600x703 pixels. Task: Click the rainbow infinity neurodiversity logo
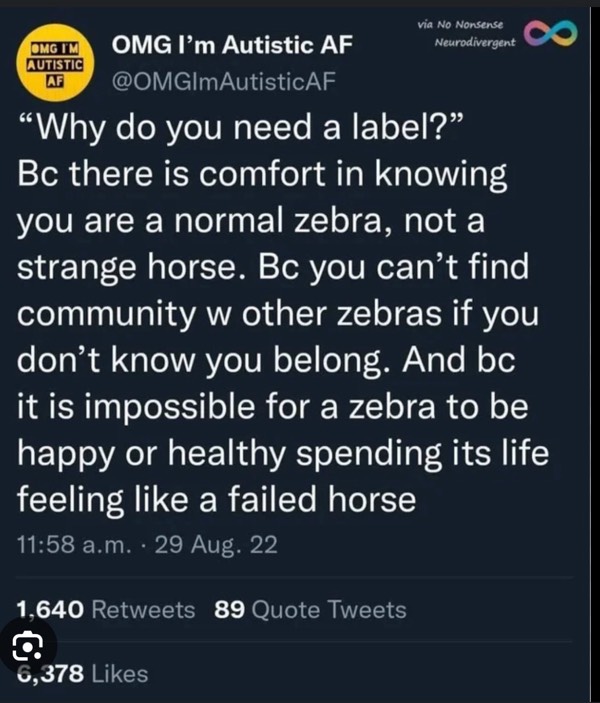[550, 33]
